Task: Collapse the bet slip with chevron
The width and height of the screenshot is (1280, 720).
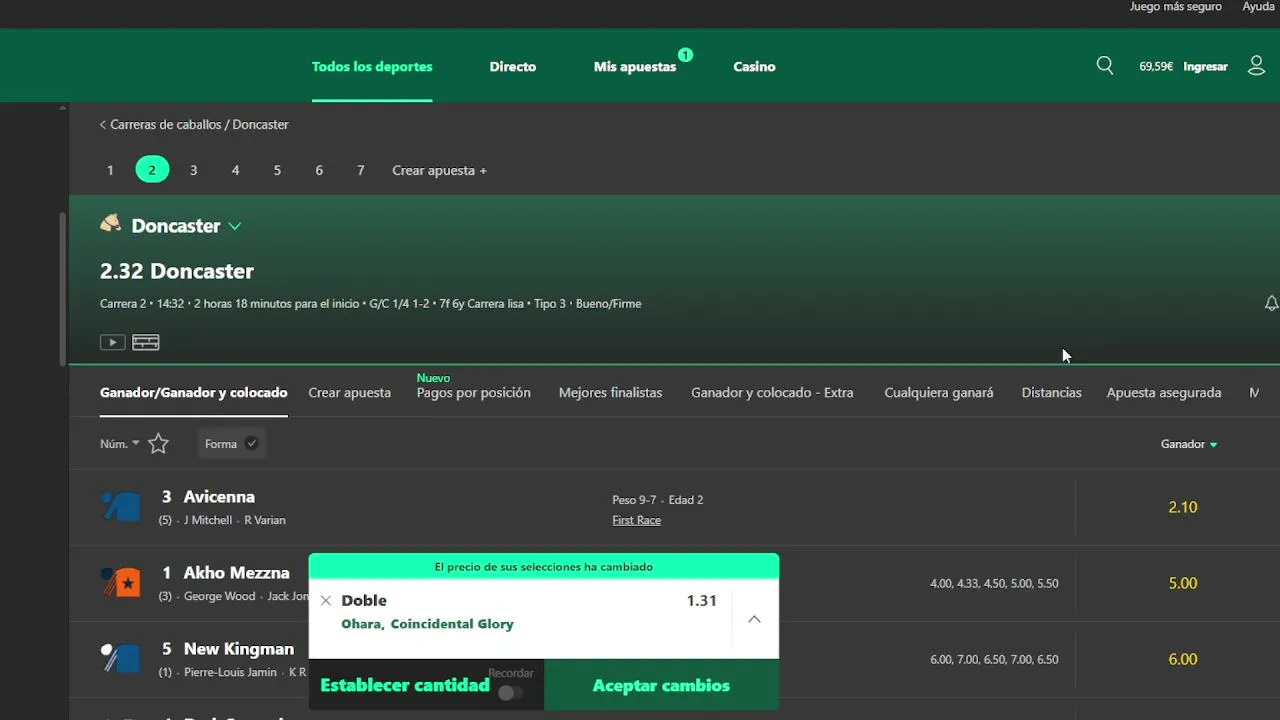Action: coord(755,619)
